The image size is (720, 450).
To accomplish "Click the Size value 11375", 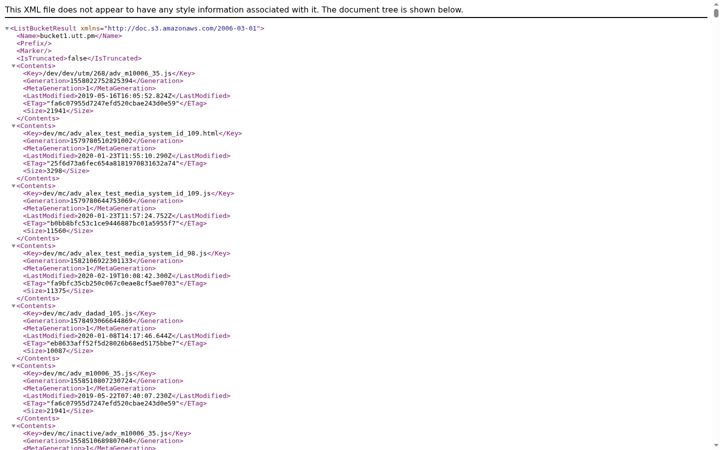I will (56, 291).
